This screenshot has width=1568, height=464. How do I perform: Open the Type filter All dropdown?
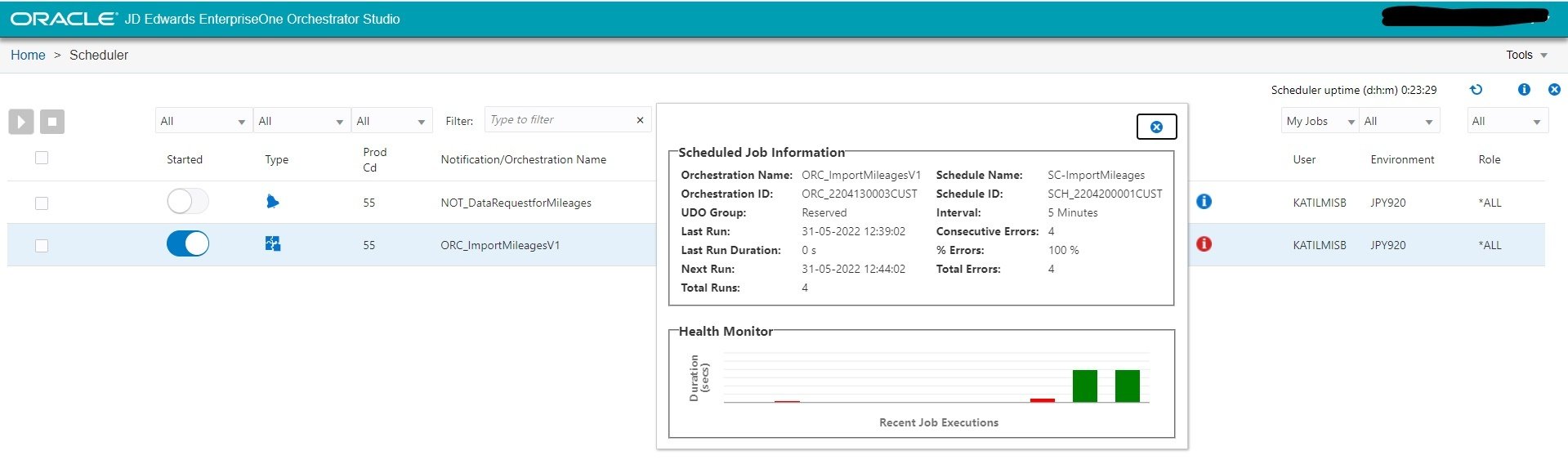(302, 121)
